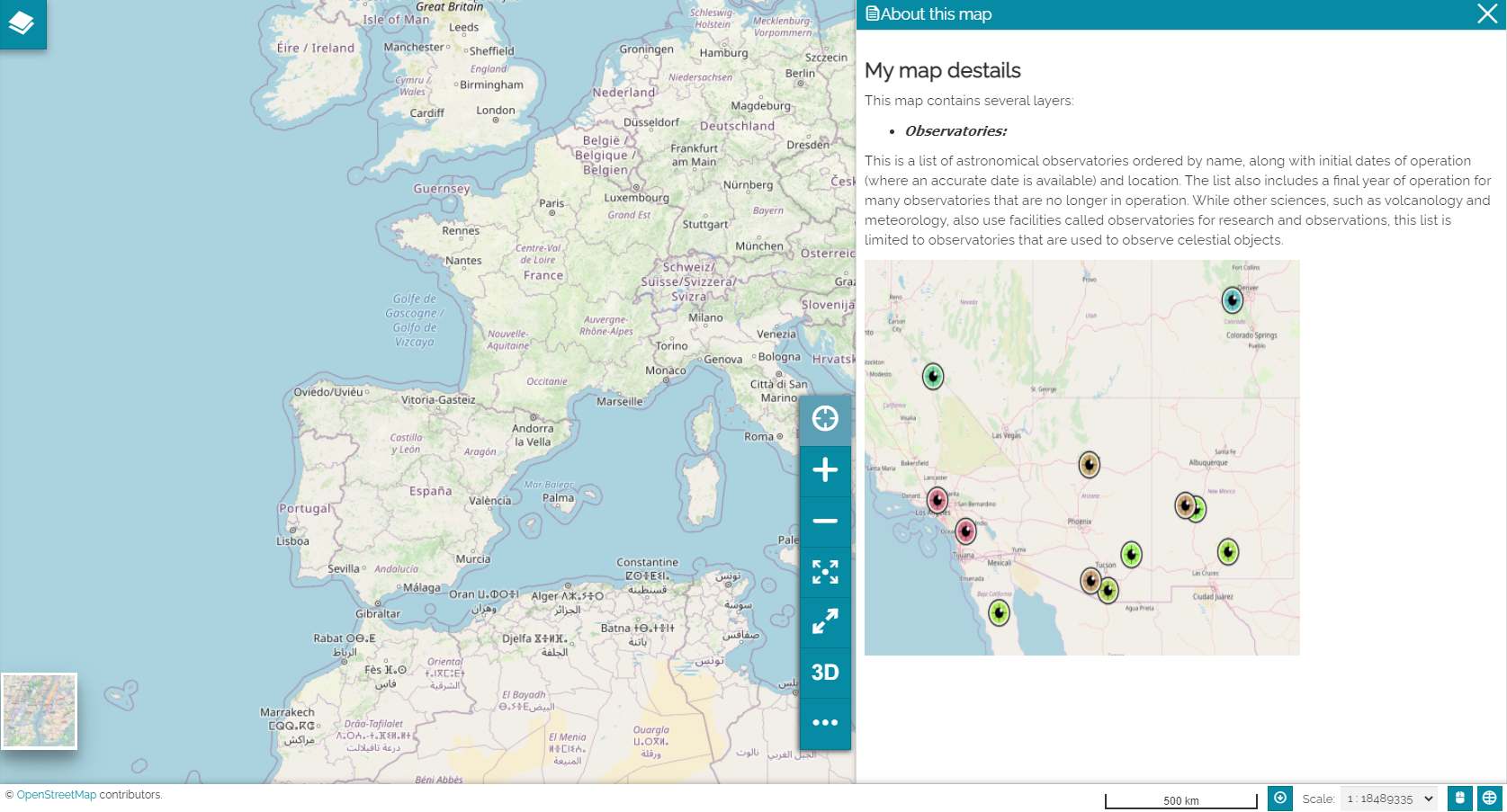Screen dimensions: 1507x812
Task: Open the Scale dropdown in the footer
Action: click(x=1389, y=799)
